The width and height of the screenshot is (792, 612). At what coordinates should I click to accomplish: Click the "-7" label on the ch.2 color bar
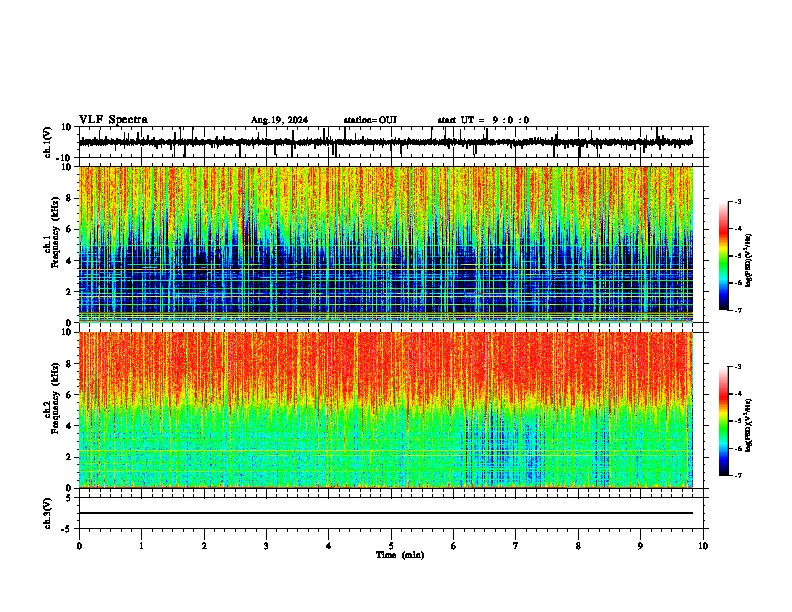tap(738, 475)
